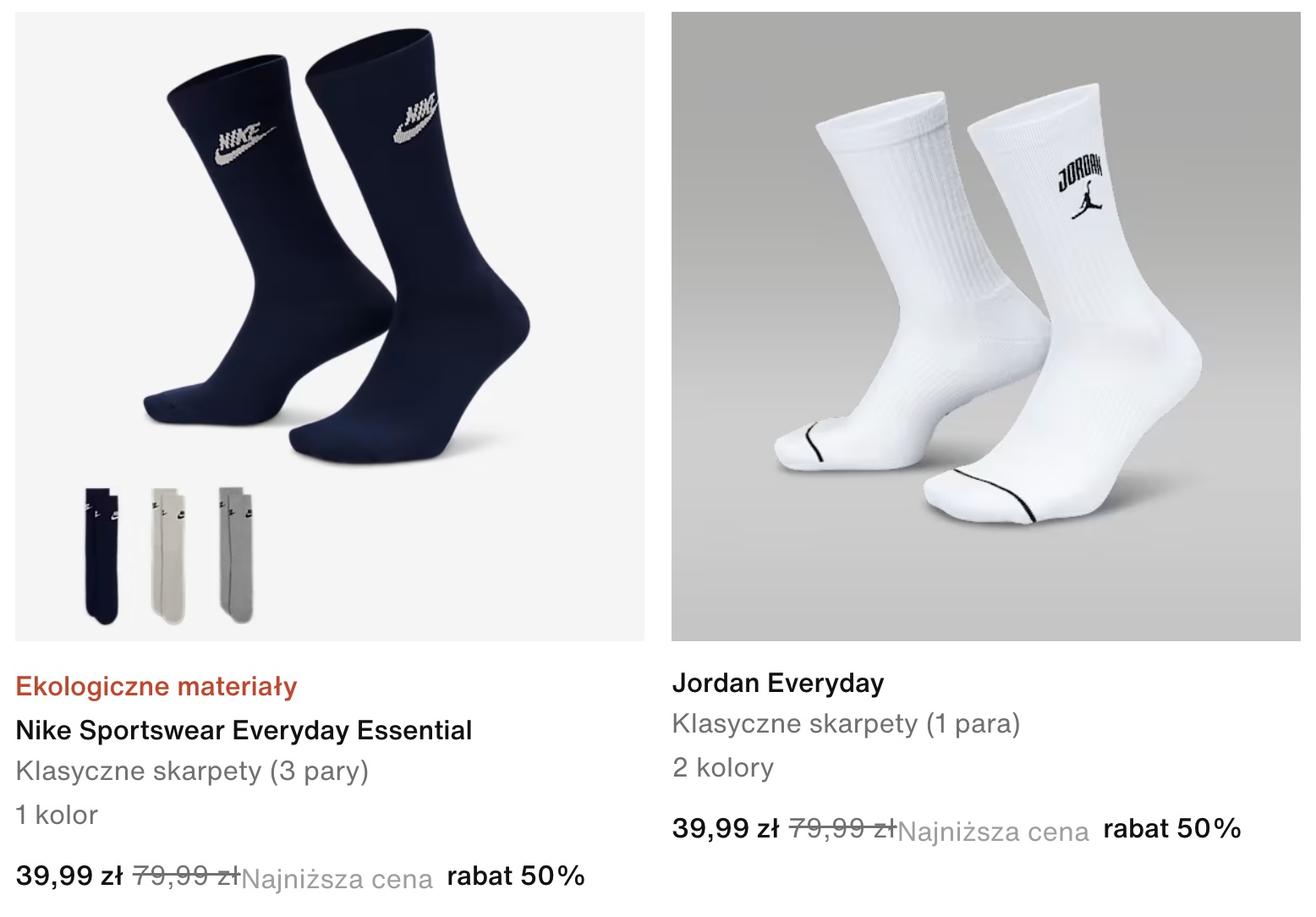Open the navy Nike socks product image
The image size is (1316, 917).
pyautogui.click(x=330, y=326)
